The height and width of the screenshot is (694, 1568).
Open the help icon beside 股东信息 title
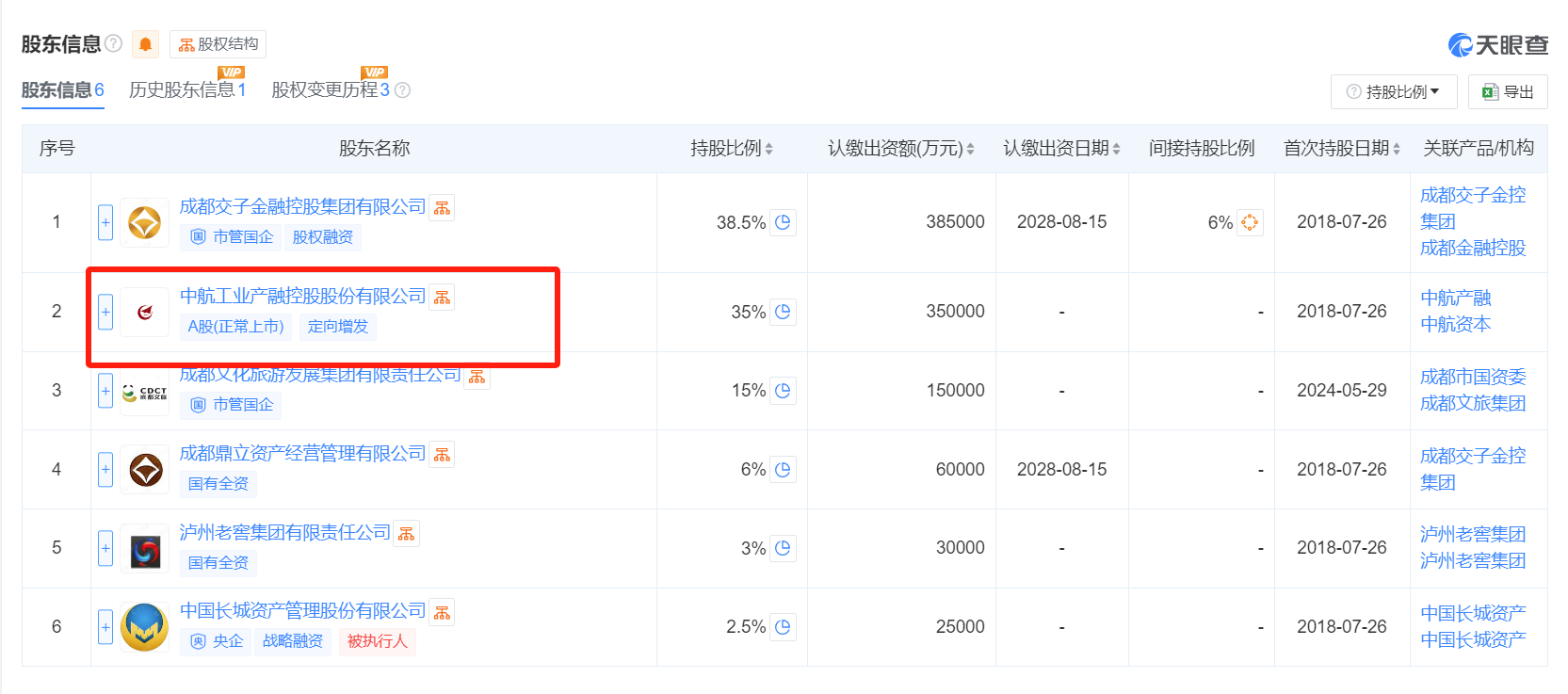(x=114, y=43)
